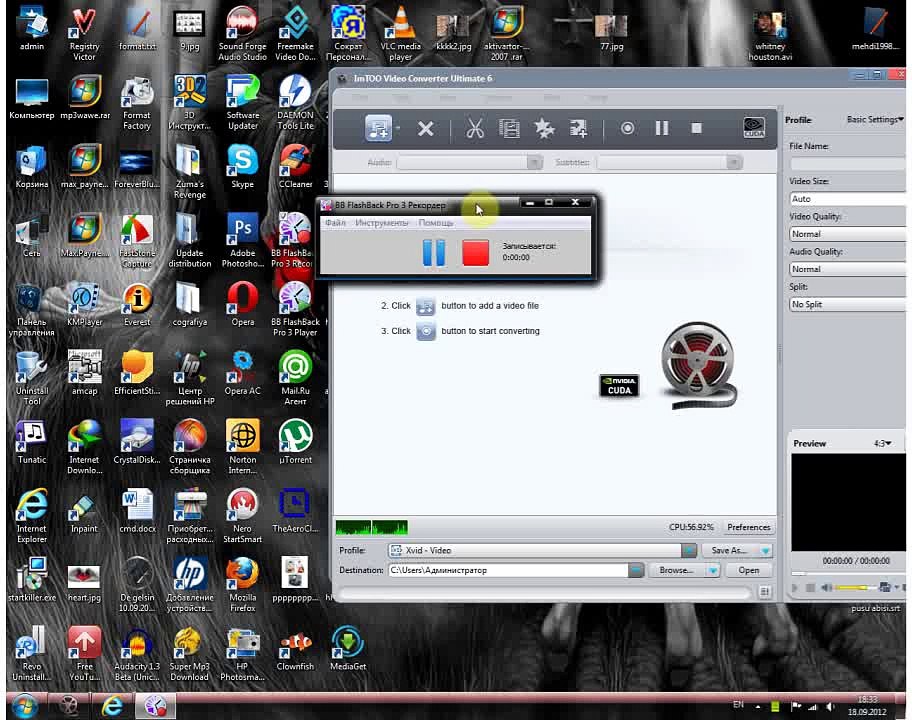Select the Skype desktop icon
The width and height of the screenshot is (912, 720).
(x=243, y=167)
